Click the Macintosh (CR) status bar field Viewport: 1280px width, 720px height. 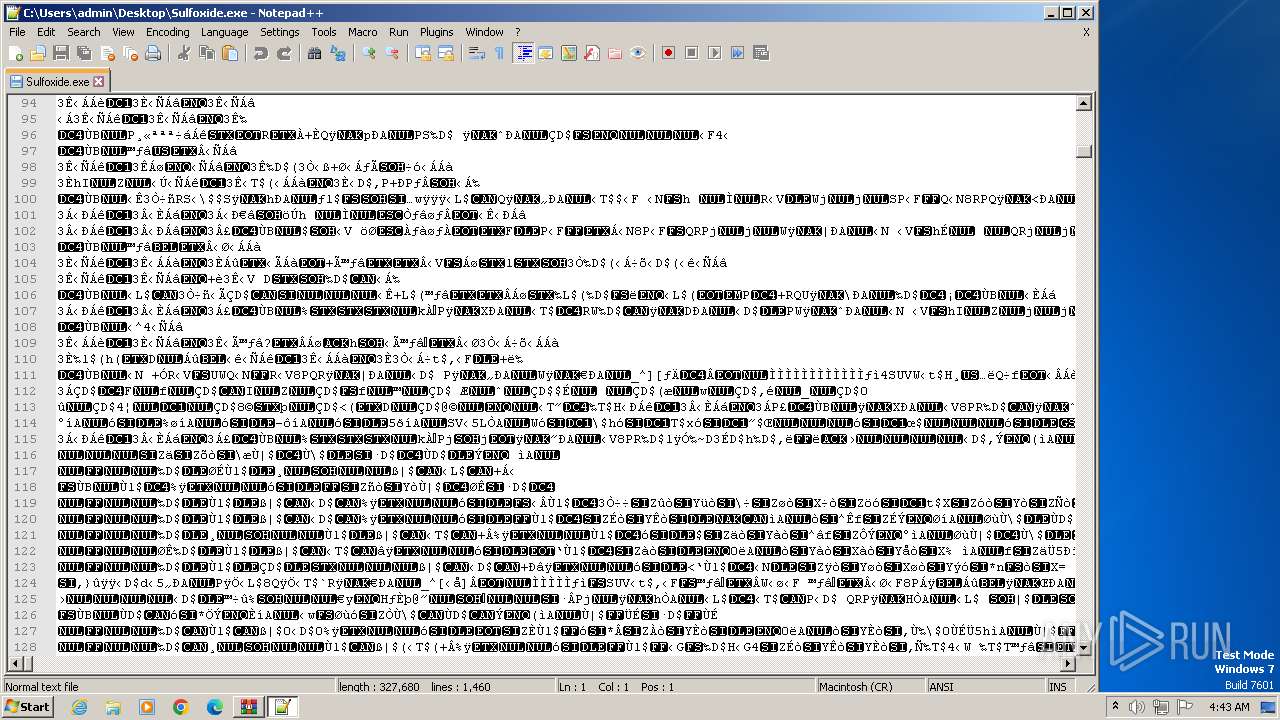871,687
